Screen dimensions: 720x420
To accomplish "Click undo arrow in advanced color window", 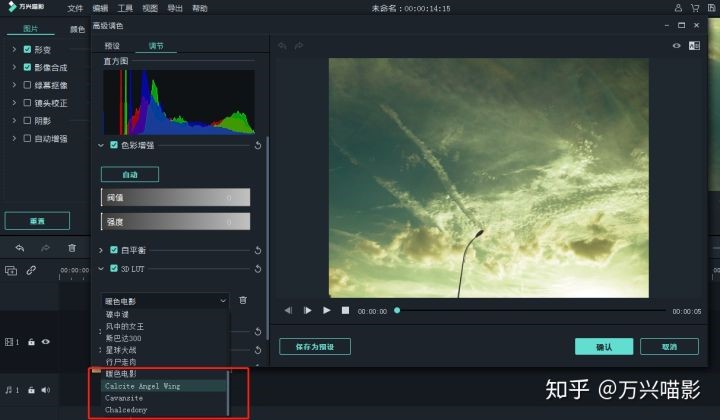I will tap(282, 46).
